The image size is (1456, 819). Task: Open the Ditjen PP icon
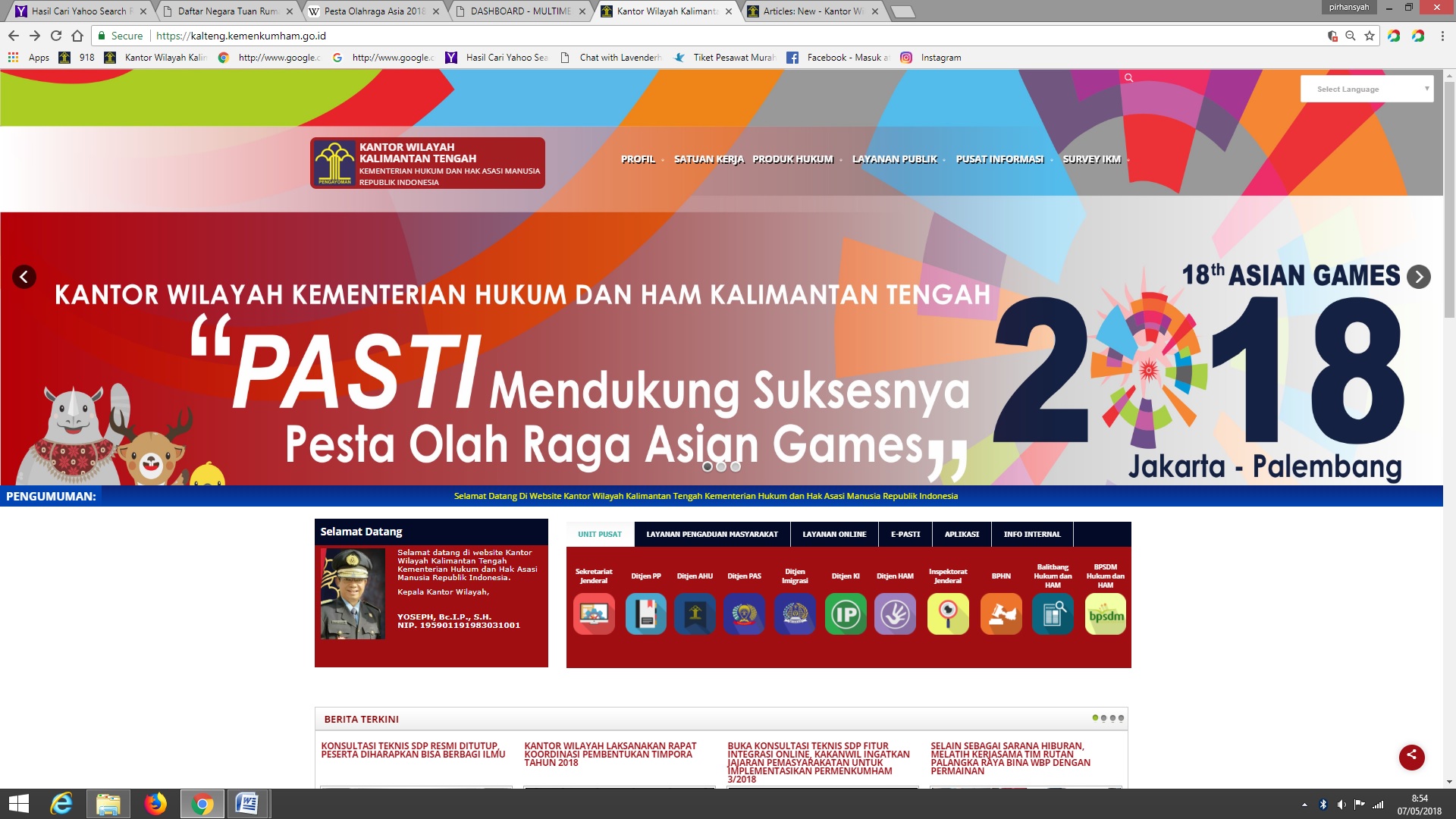pyautogui.click(x=646, y=614)
